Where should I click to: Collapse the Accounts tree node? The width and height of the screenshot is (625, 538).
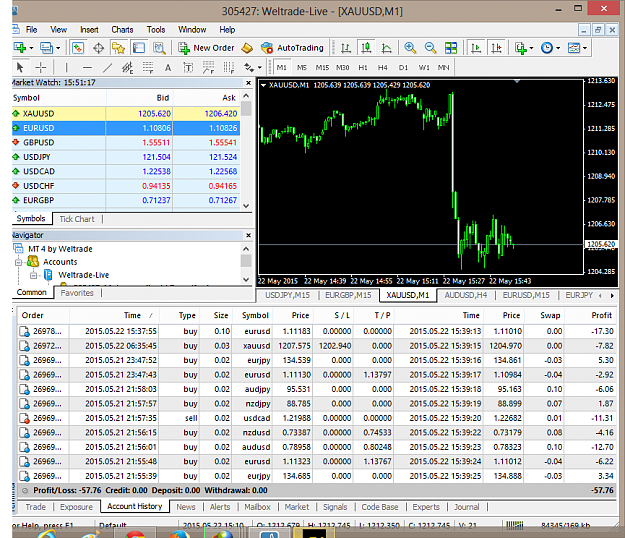tap(19, 262)
